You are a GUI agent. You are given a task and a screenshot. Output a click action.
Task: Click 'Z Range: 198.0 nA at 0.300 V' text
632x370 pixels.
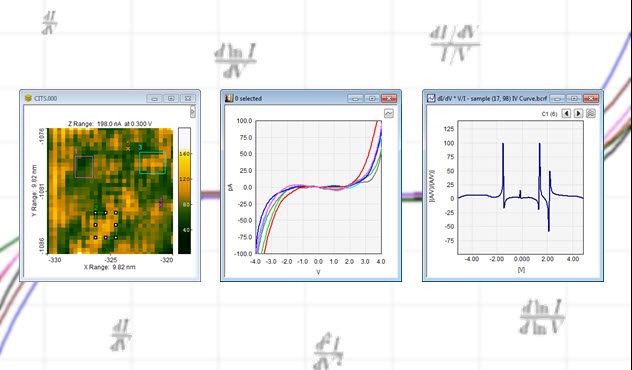(110, 124)
